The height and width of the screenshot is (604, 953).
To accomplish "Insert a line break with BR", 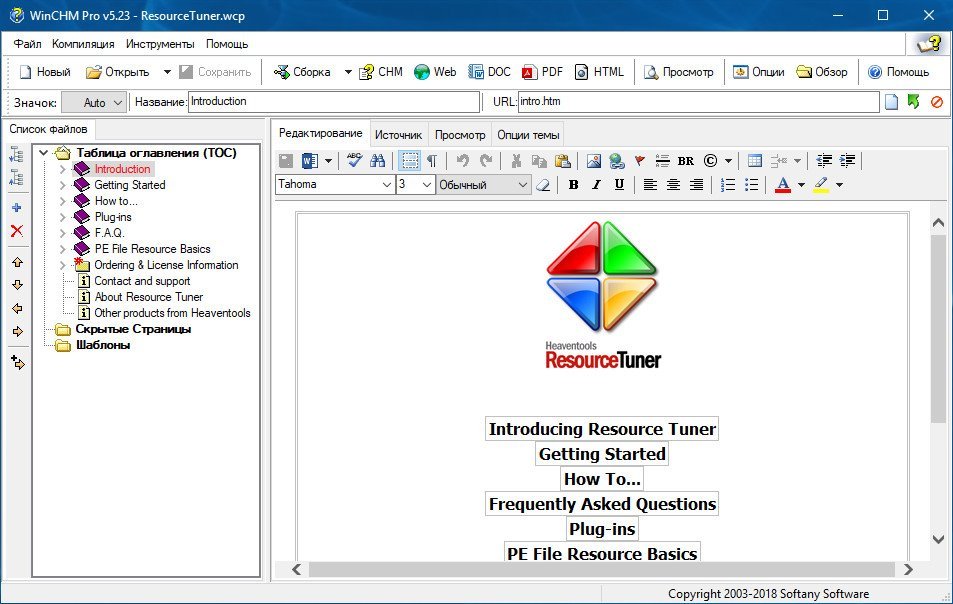I will [686, 161].
